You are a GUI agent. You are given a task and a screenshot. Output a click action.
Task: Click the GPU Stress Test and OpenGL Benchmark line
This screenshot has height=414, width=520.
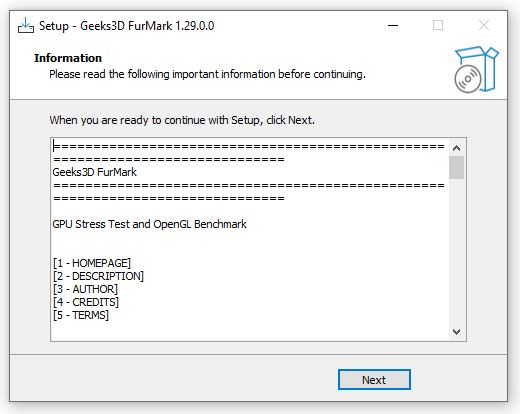coord(150,224)
